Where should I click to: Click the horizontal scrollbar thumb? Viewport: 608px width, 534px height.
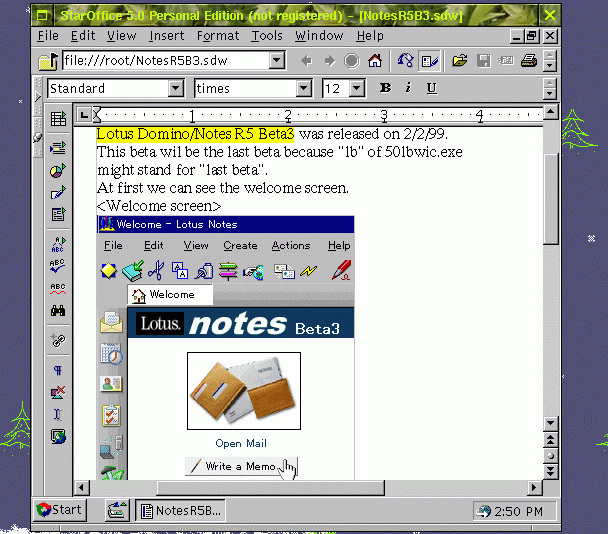click(271, 487)
